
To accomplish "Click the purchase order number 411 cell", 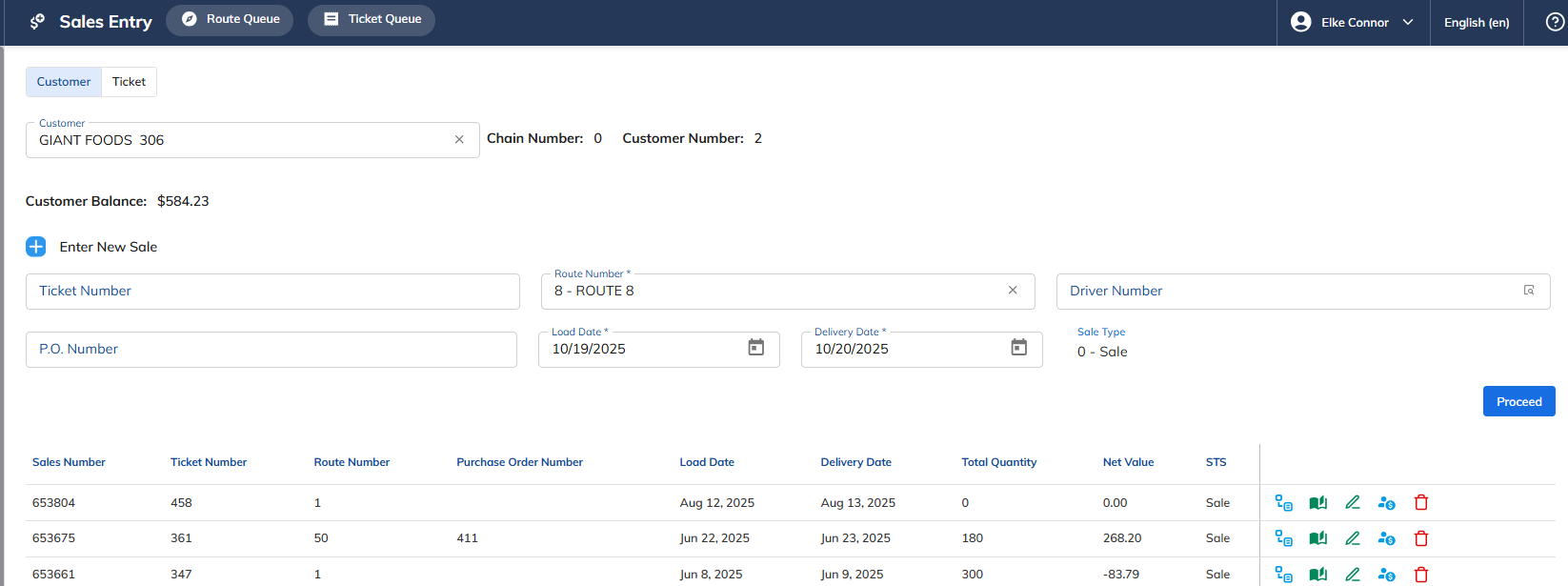I will (467, 538).
